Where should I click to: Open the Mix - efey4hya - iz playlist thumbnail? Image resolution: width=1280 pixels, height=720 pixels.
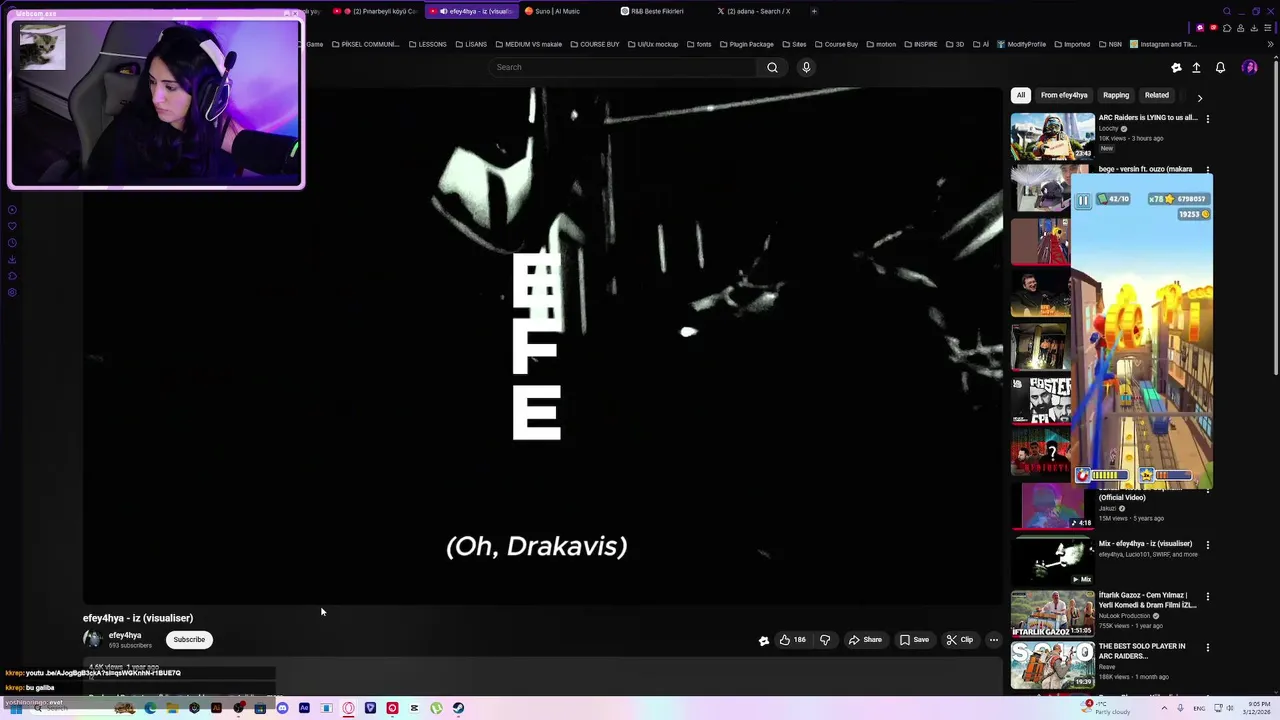1052,560
